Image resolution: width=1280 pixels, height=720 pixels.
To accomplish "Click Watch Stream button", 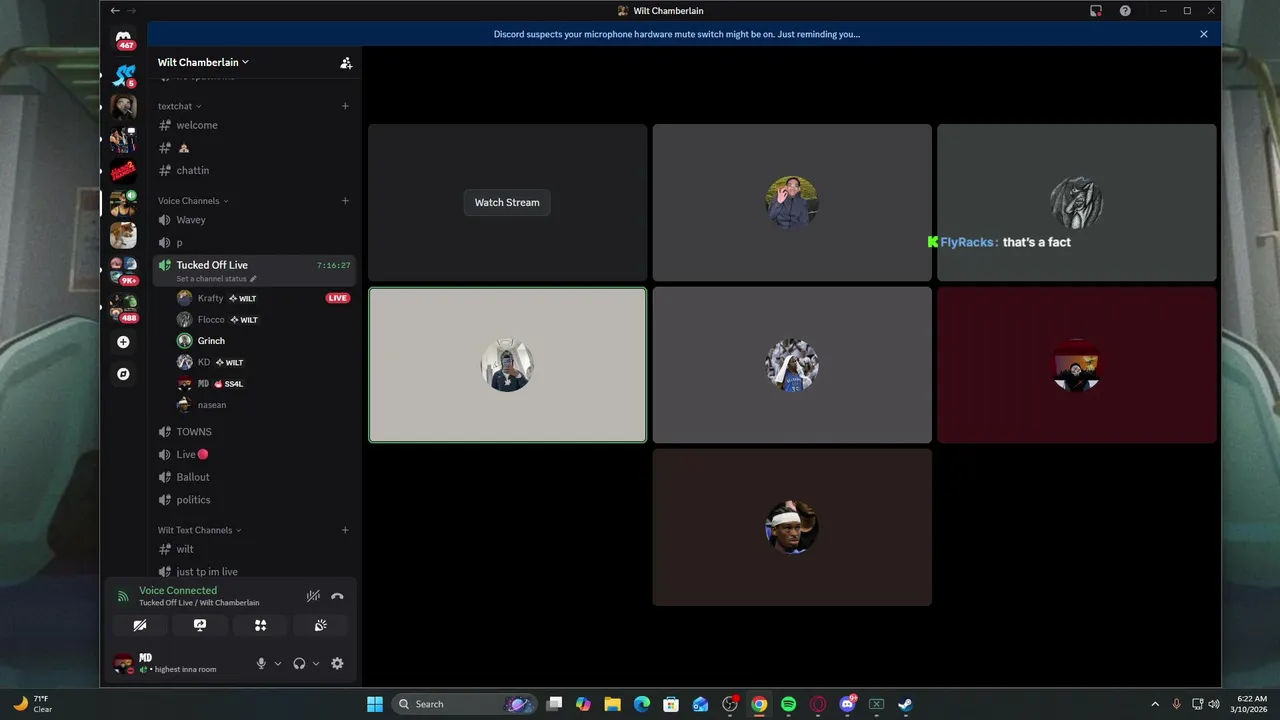I will 507,202.
